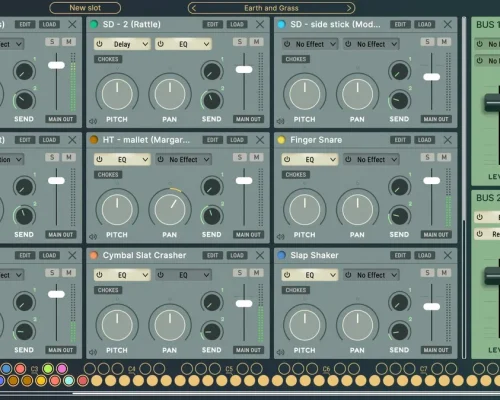Click the orange color dot of HT - mallet
Image resolution: width=500 pixels, height=400 pixels.
point(94,140)
